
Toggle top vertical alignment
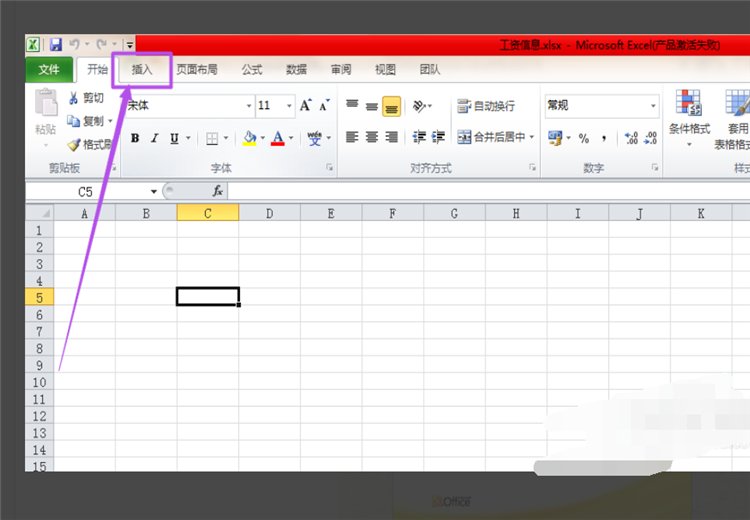(352, 106)
